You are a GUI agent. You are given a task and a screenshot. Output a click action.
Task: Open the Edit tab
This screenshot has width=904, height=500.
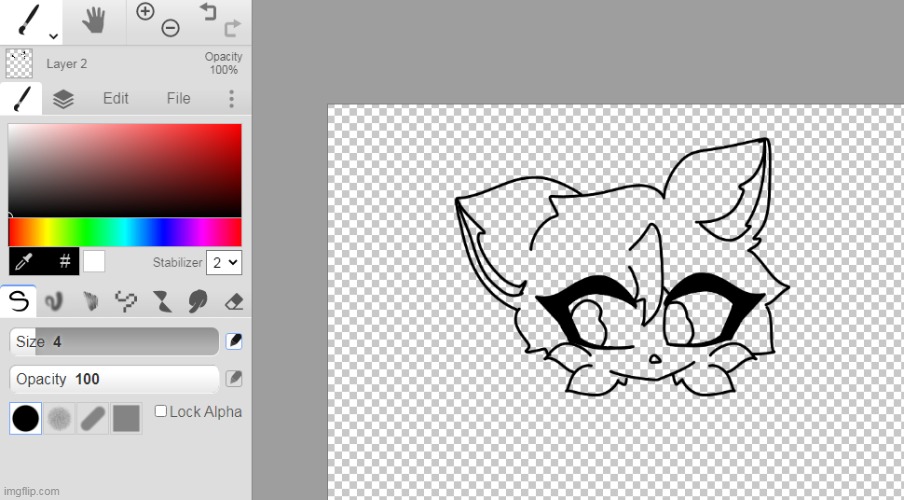pos(115,98)
